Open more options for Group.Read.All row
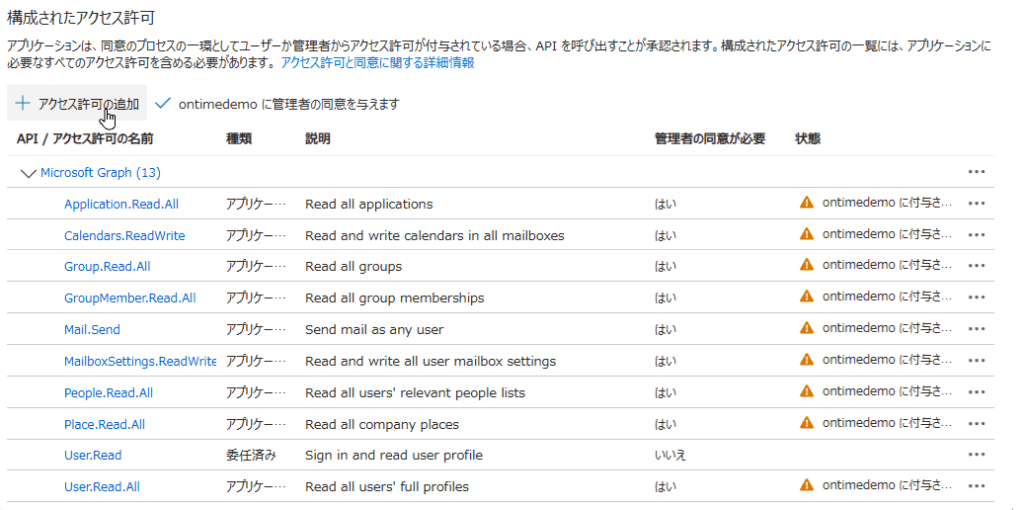 (x=976, y=266)
